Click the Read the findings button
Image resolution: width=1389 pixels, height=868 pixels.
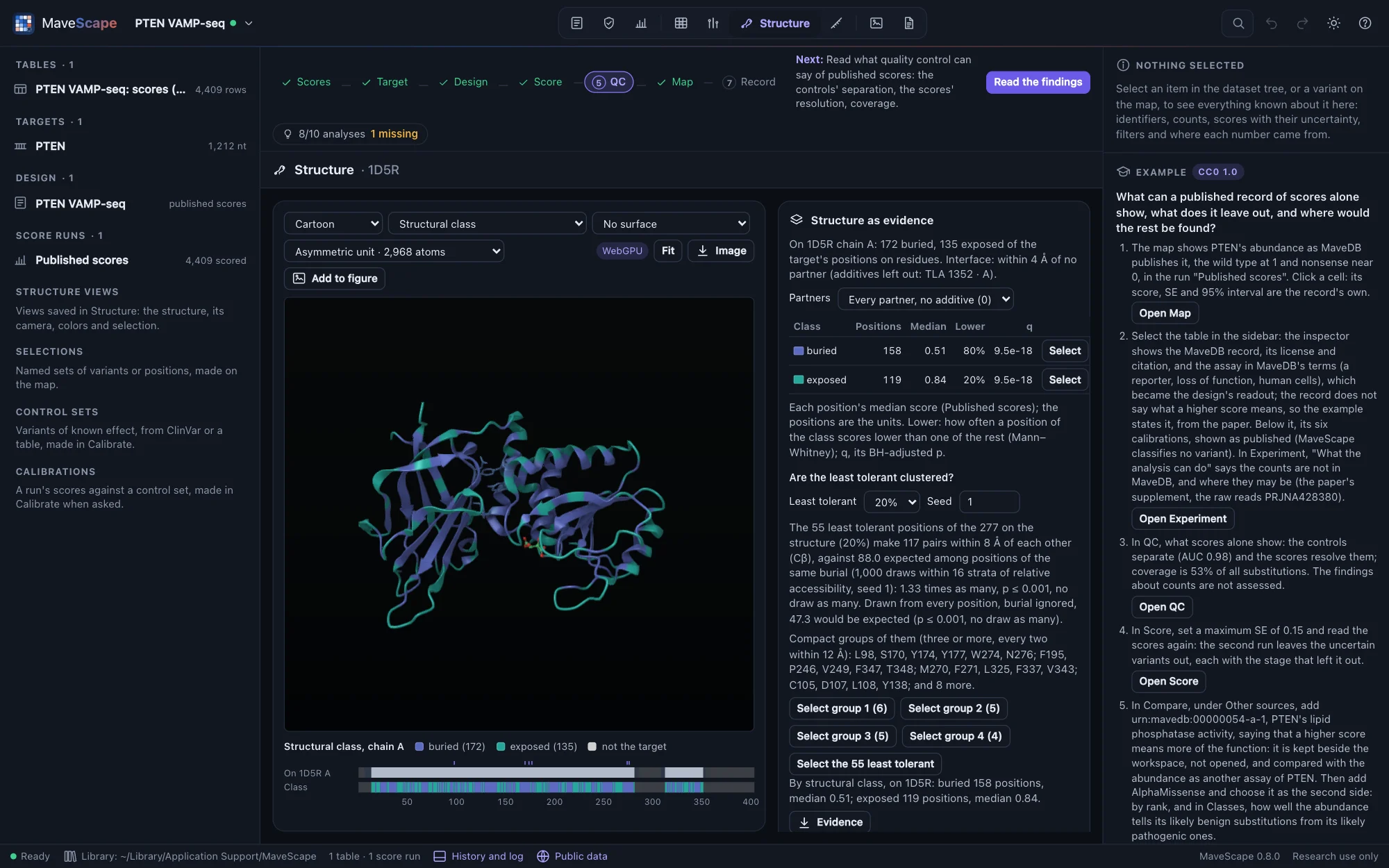(x=1038, y=82)
